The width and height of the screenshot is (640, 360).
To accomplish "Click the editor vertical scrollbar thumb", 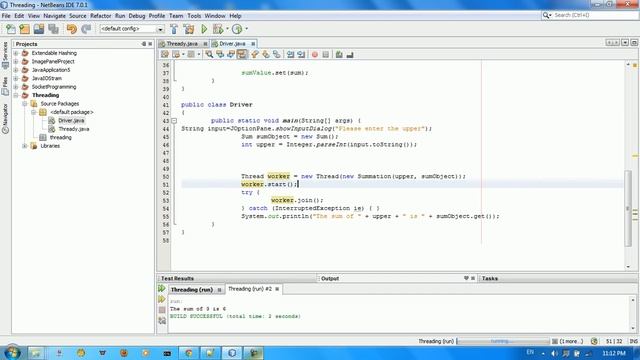I will click(628, 208).
